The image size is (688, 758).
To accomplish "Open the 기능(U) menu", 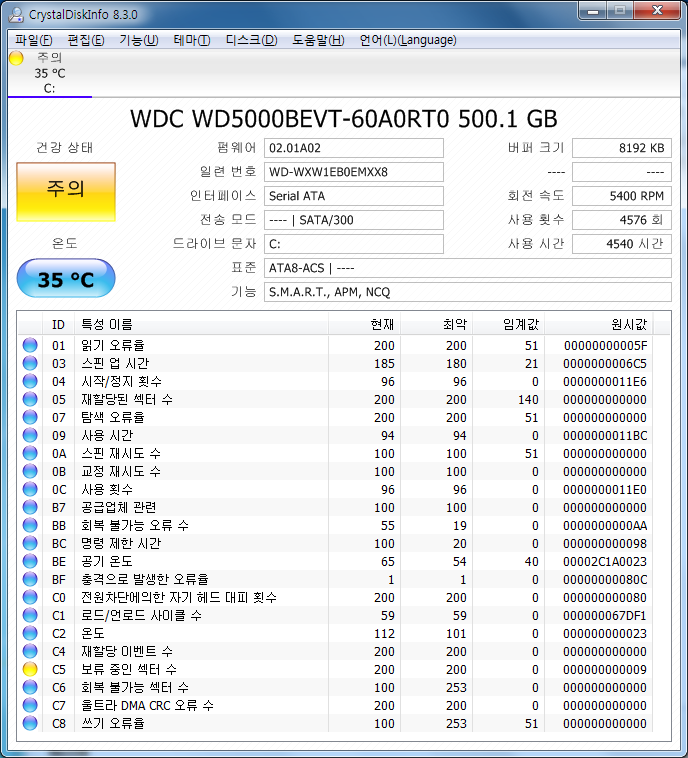I will pos(138,40).
